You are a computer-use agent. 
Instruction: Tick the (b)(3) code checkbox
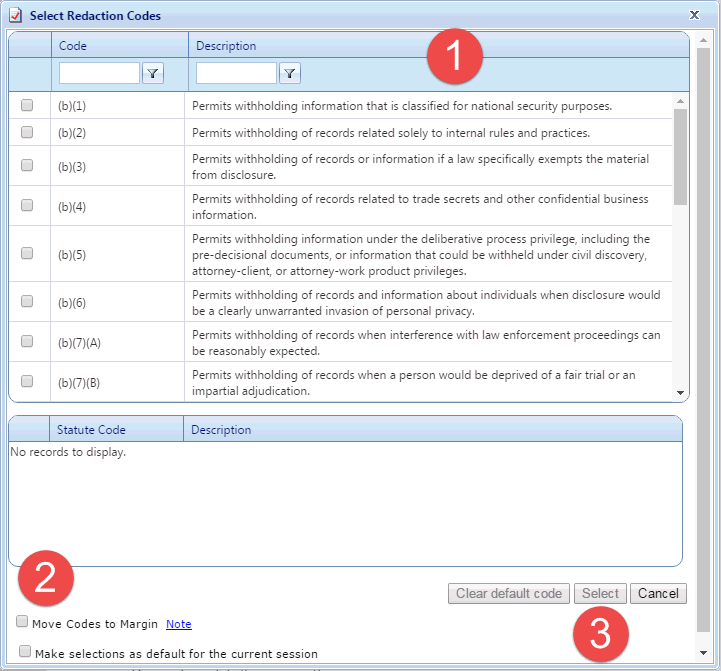point(27,165)
